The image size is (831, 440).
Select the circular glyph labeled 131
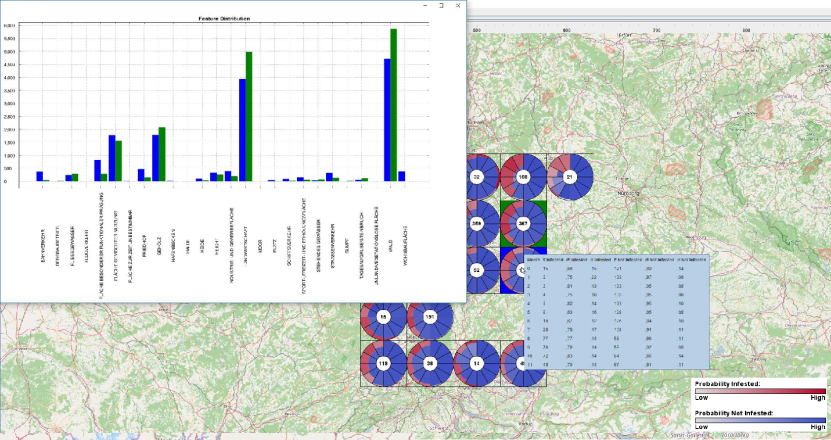[x=430, y=318]
